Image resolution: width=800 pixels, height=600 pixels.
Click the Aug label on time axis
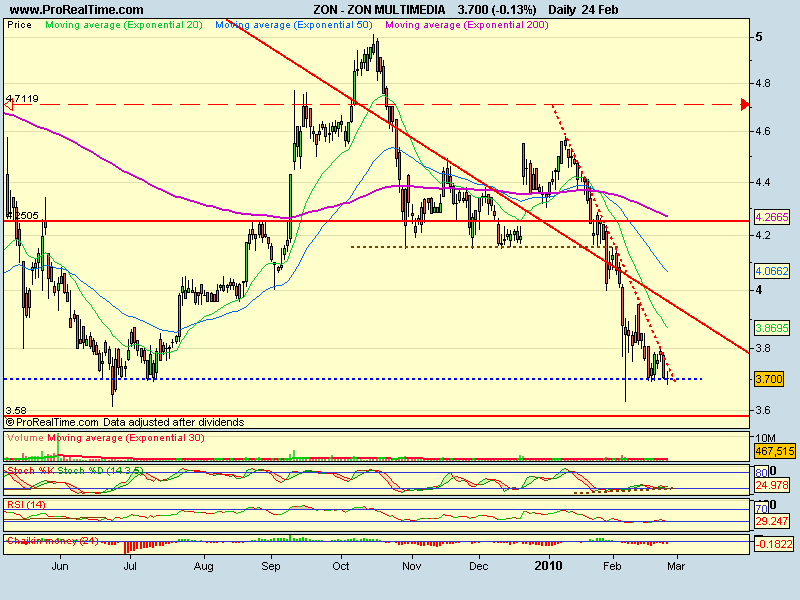pos(204,566)
